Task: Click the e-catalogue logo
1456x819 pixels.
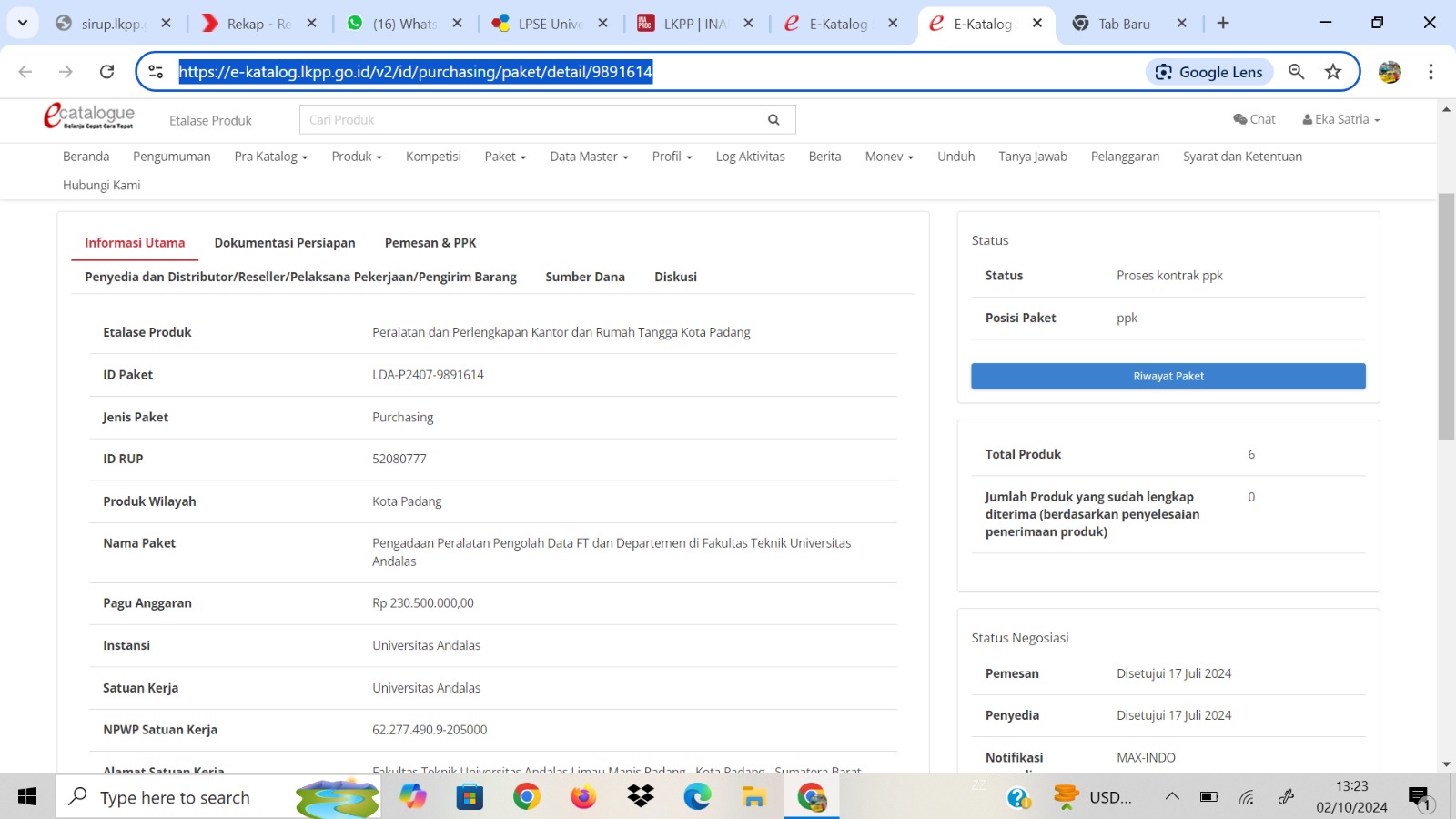Action: click(x=89, y=116)
